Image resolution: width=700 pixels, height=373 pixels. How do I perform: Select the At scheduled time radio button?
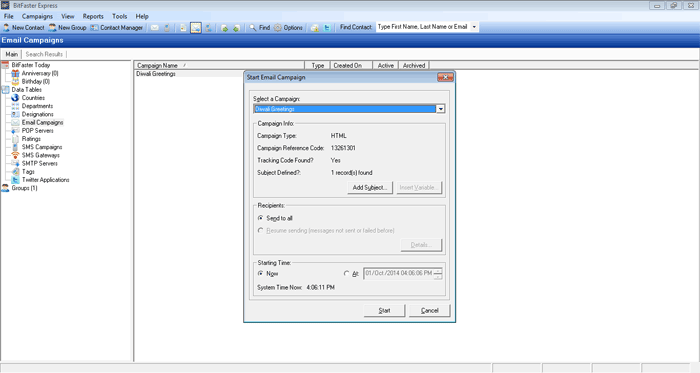(346, 274)
